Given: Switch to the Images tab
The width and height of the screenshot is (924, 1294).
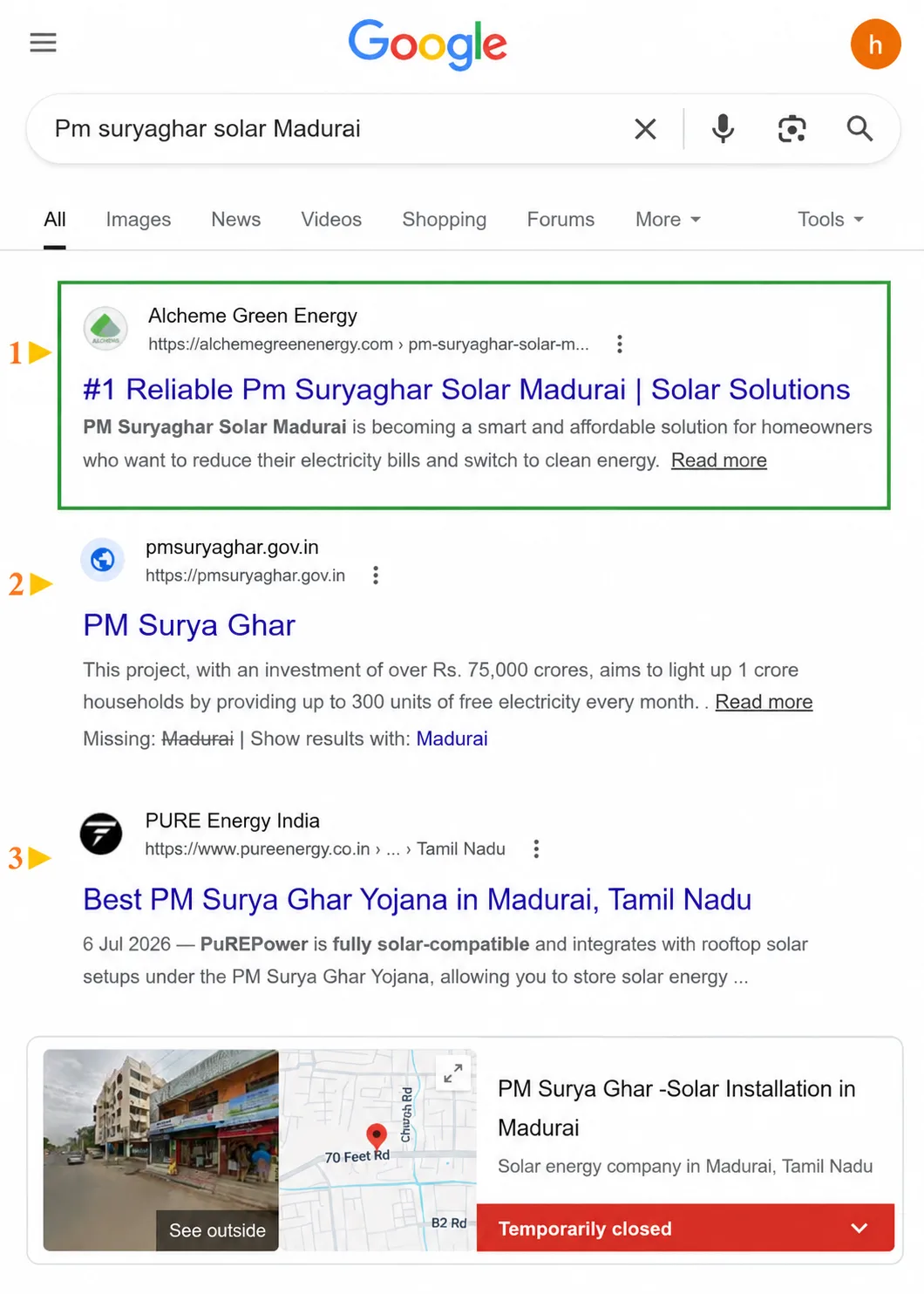Looking at the screenshot, I should click(x=139, y=220).
